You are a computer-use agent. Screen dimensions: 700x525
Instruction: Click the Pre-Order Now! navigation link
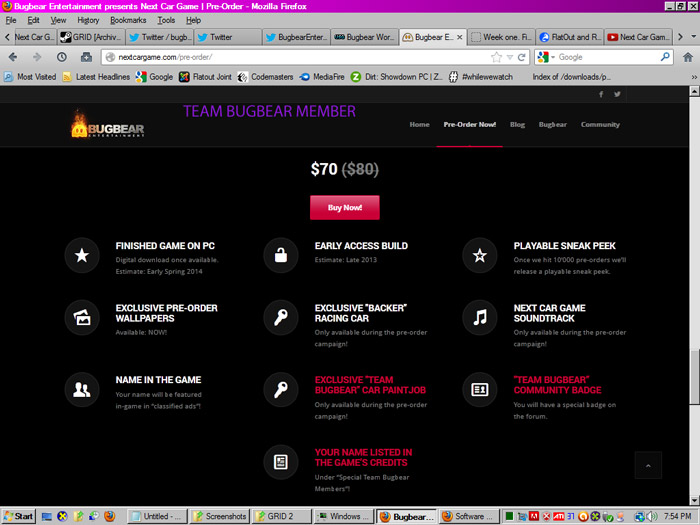coord(470,125)
